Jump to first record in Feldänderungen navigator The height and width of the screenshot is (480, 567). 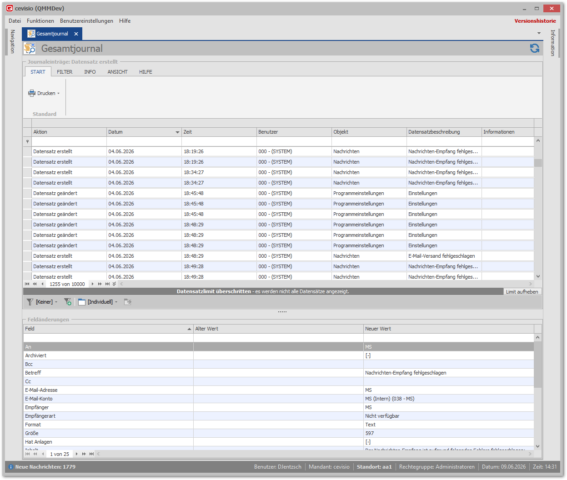tap(27, 454)
